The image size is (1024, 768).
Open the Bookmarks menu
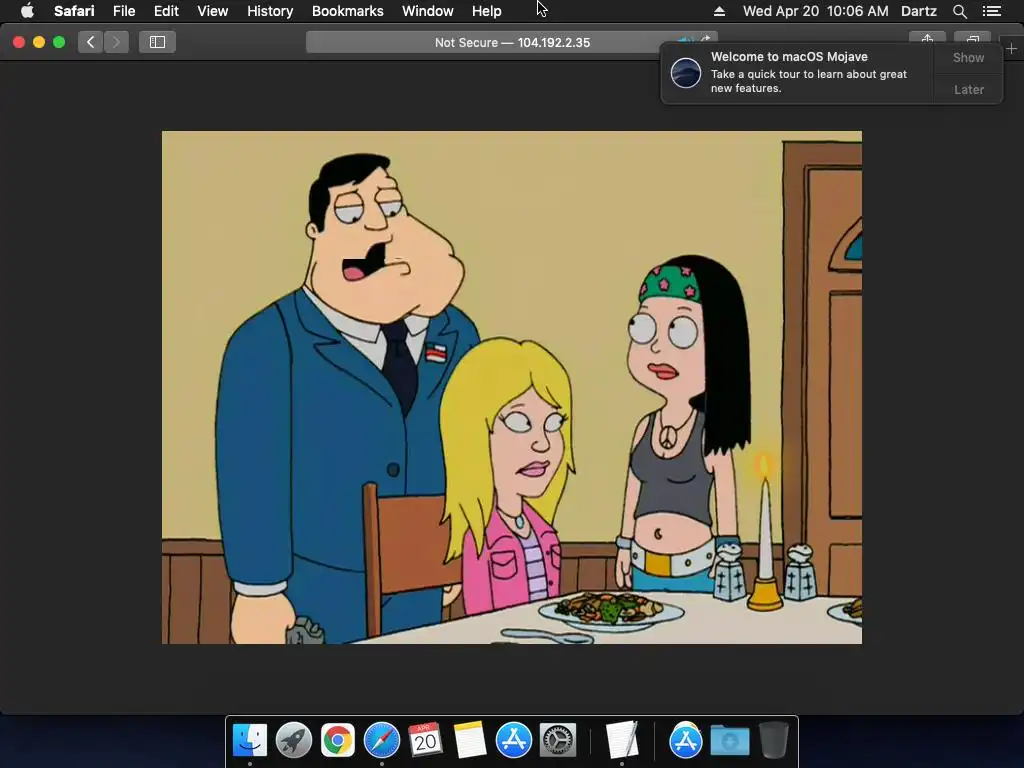347,11
